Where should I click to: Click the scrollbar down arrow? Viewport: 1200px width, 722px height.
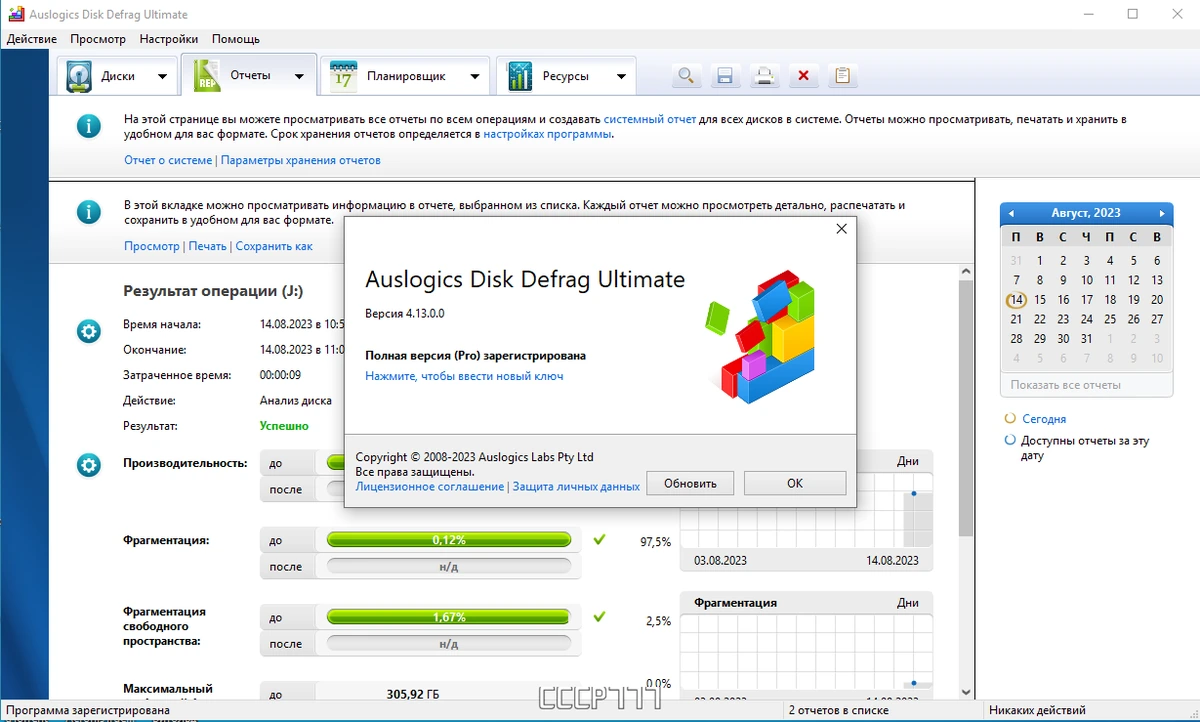pos(966,691)
